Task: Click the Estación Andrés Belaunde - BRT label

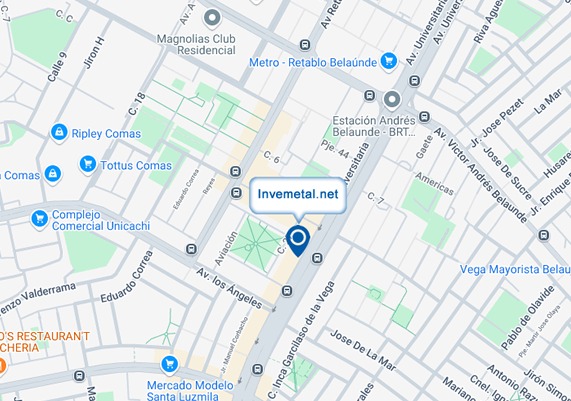Action: [374, 126]
